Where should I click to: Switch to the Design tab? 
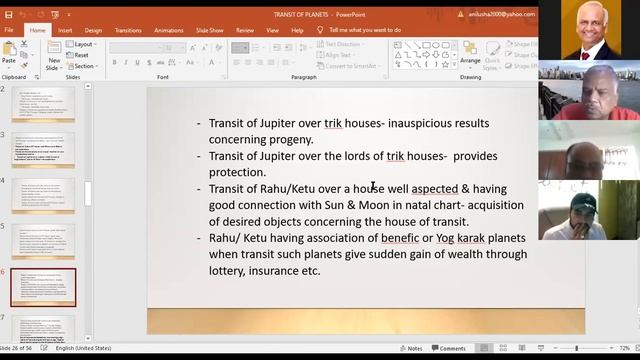click(93, 30)
